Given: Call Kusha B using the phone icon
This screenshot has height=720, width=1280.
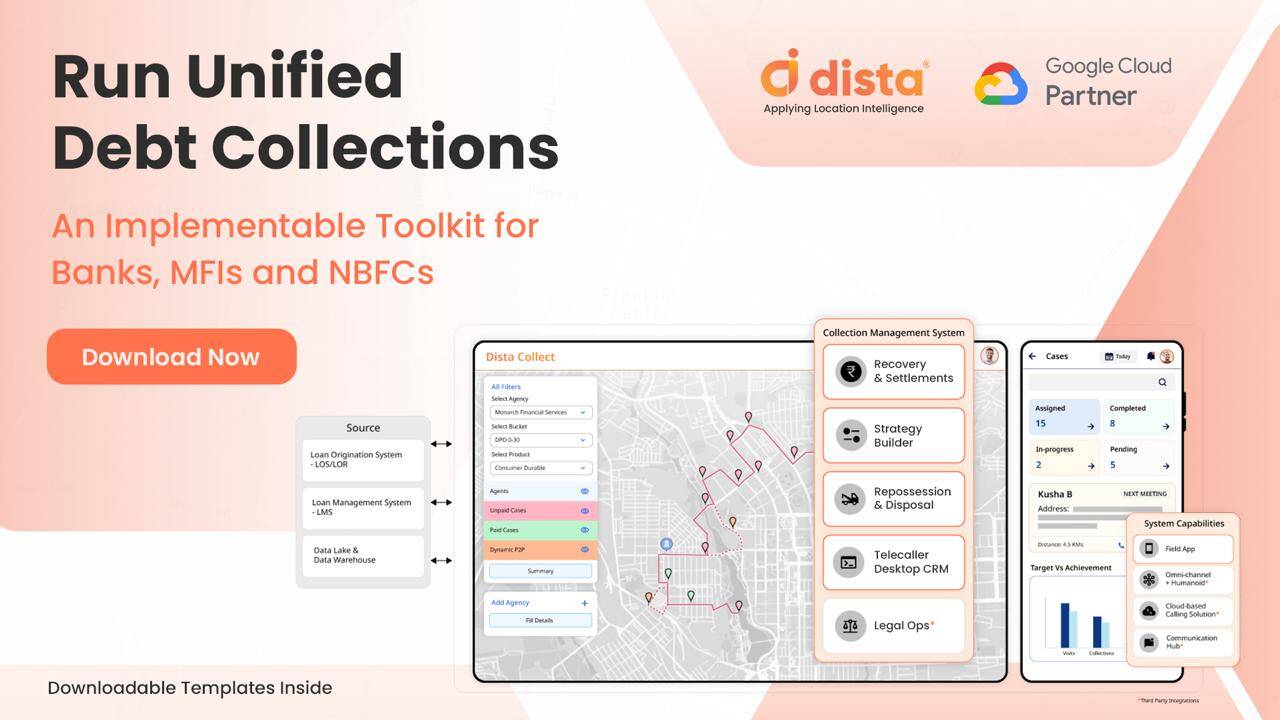Looking at the screenshot, I should pos(1121,545).
